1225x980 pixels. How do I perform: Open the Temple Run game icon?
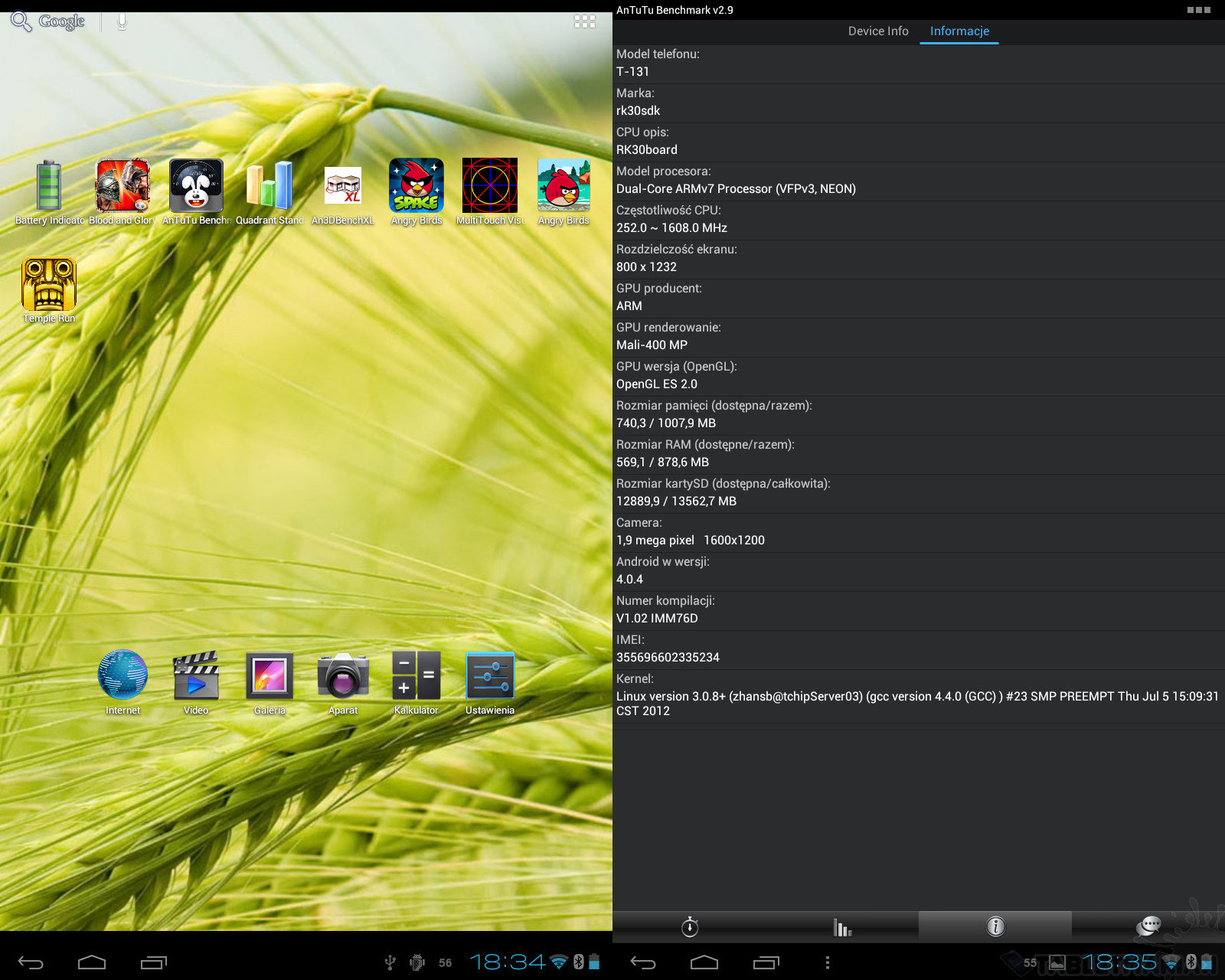[49, 285]
